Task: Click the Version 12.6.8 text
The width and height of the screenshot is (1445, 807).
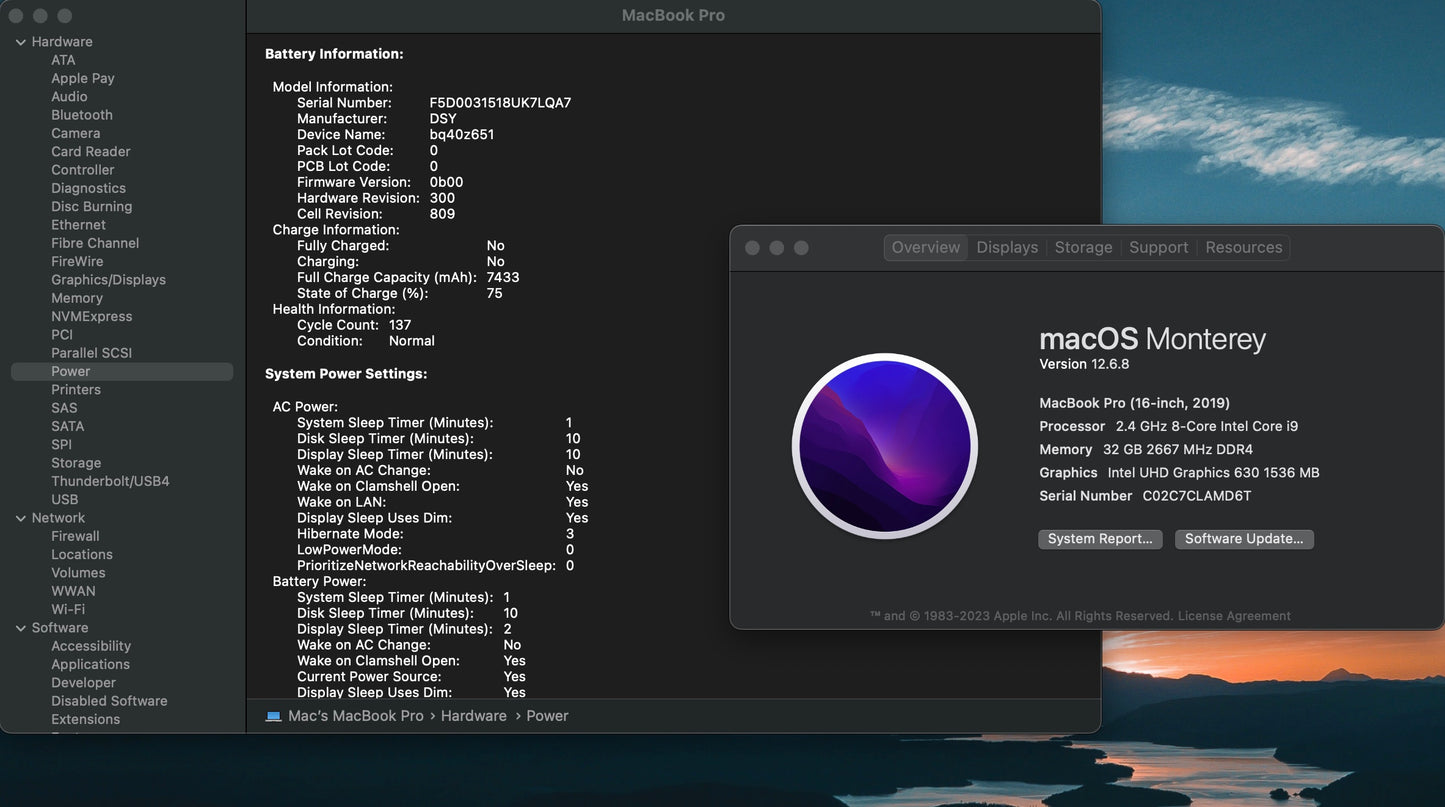Action: [x=1084, y=364]
